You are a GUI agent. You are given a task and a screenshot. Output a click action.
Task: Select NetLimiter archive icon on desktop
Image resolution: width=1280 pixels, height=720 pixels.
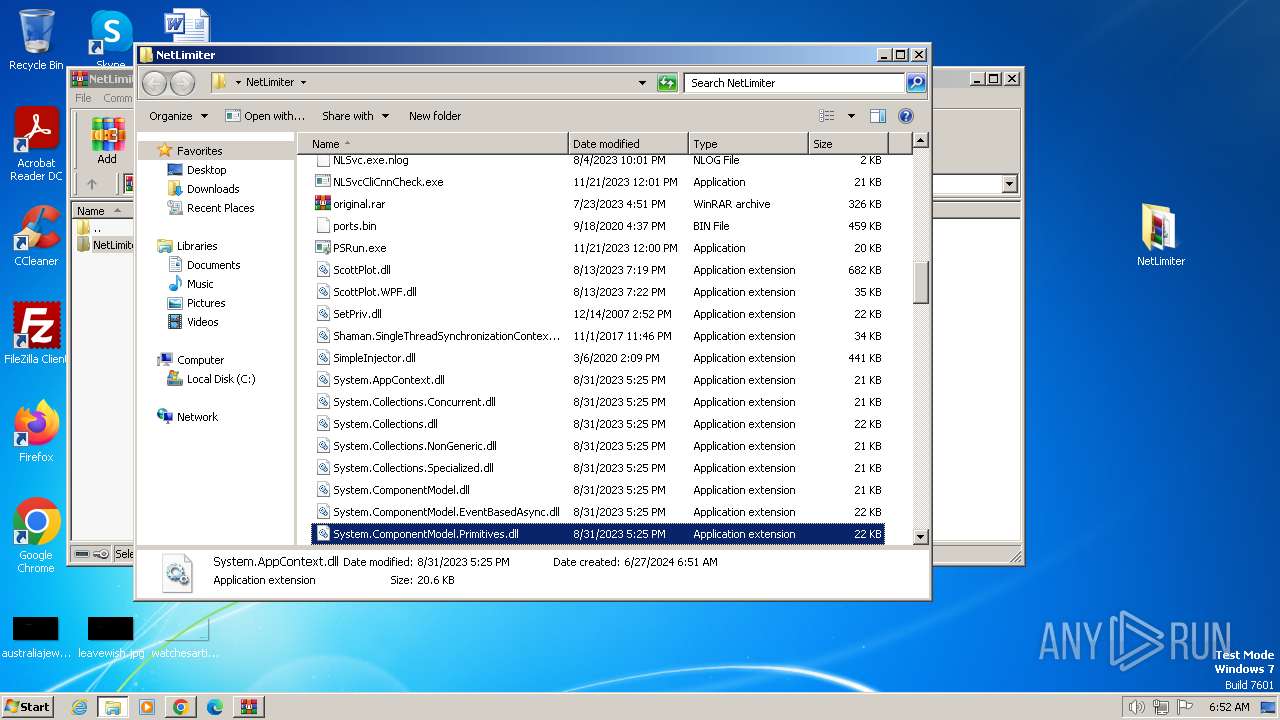(1160, 236)
